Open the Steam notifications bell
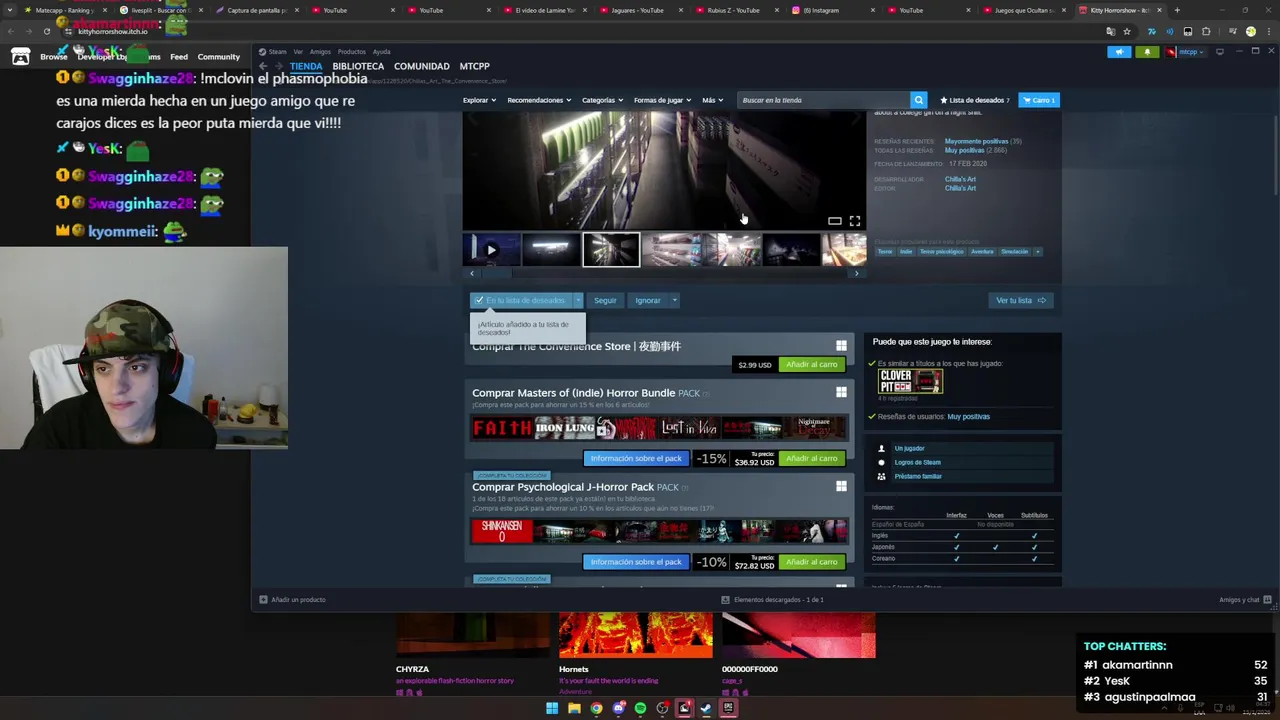 (x=1147, y=52)
